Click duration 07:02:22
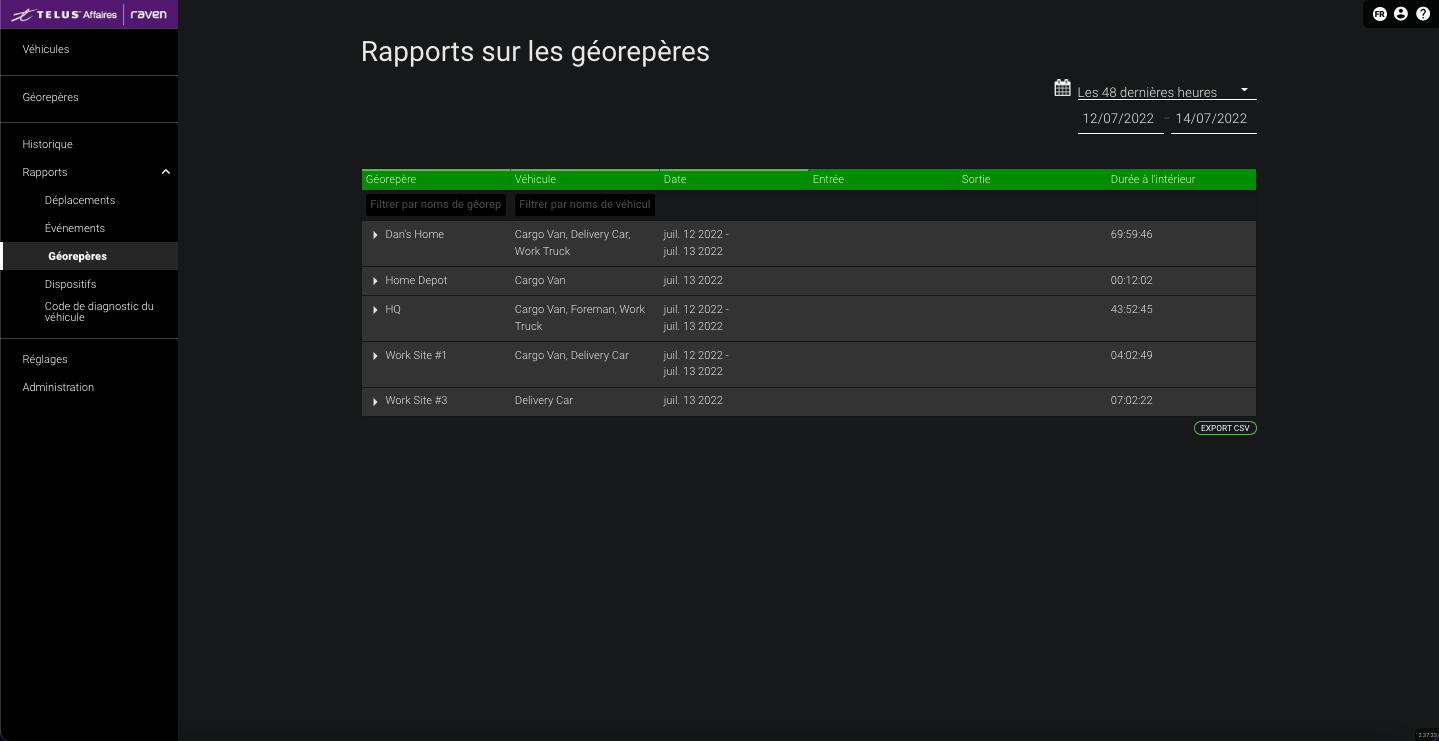1439x741 pixels. point(1131,400)
